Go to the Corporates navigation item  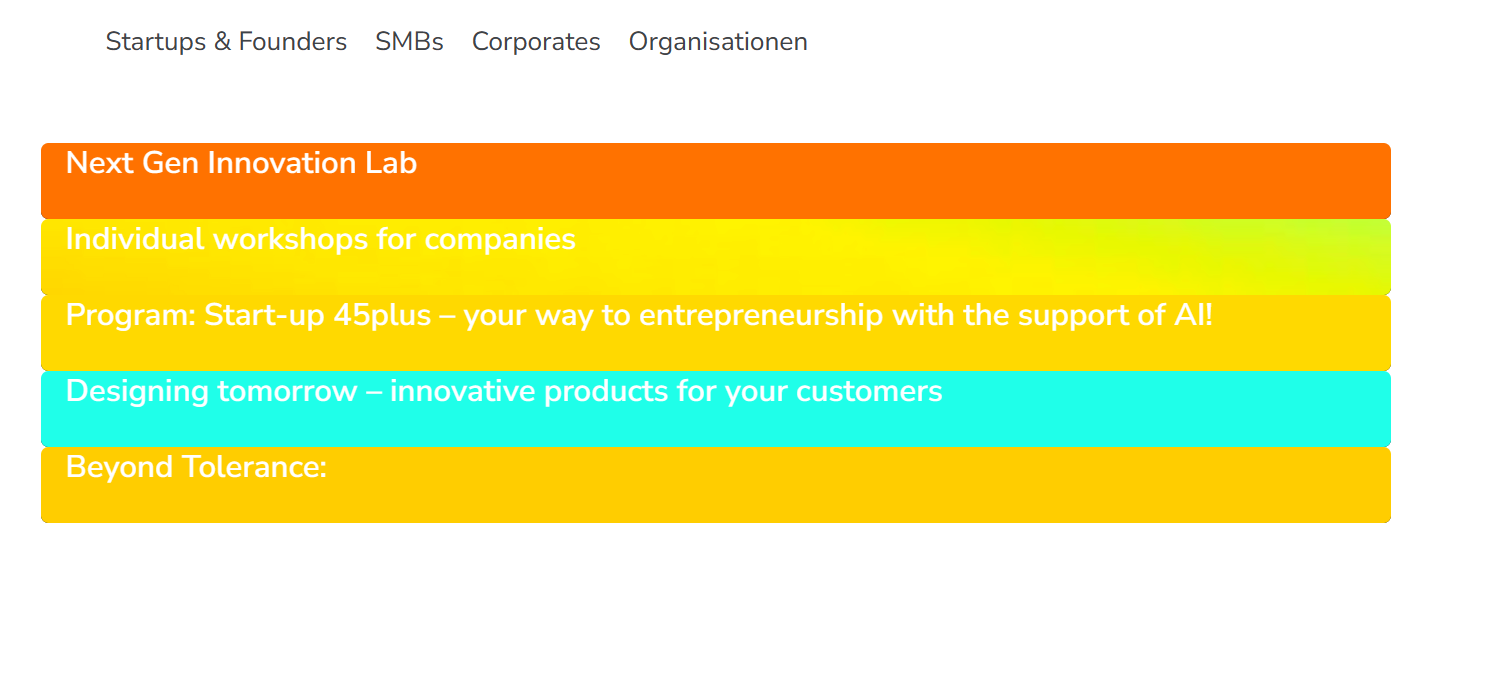(536, 42)
